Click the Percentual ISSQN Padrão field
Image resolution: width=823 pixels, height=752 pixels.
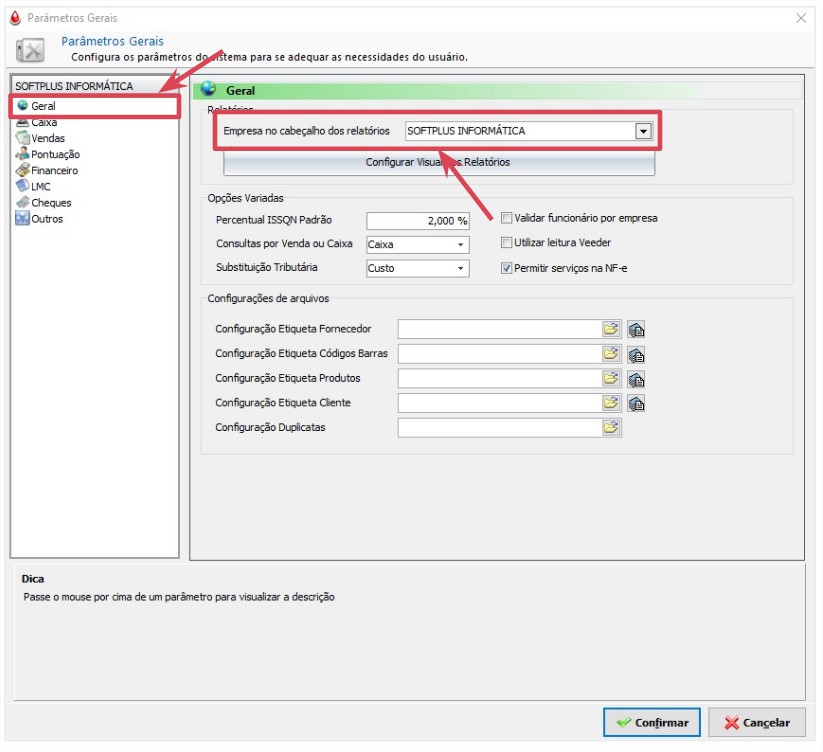pos(418,221)
